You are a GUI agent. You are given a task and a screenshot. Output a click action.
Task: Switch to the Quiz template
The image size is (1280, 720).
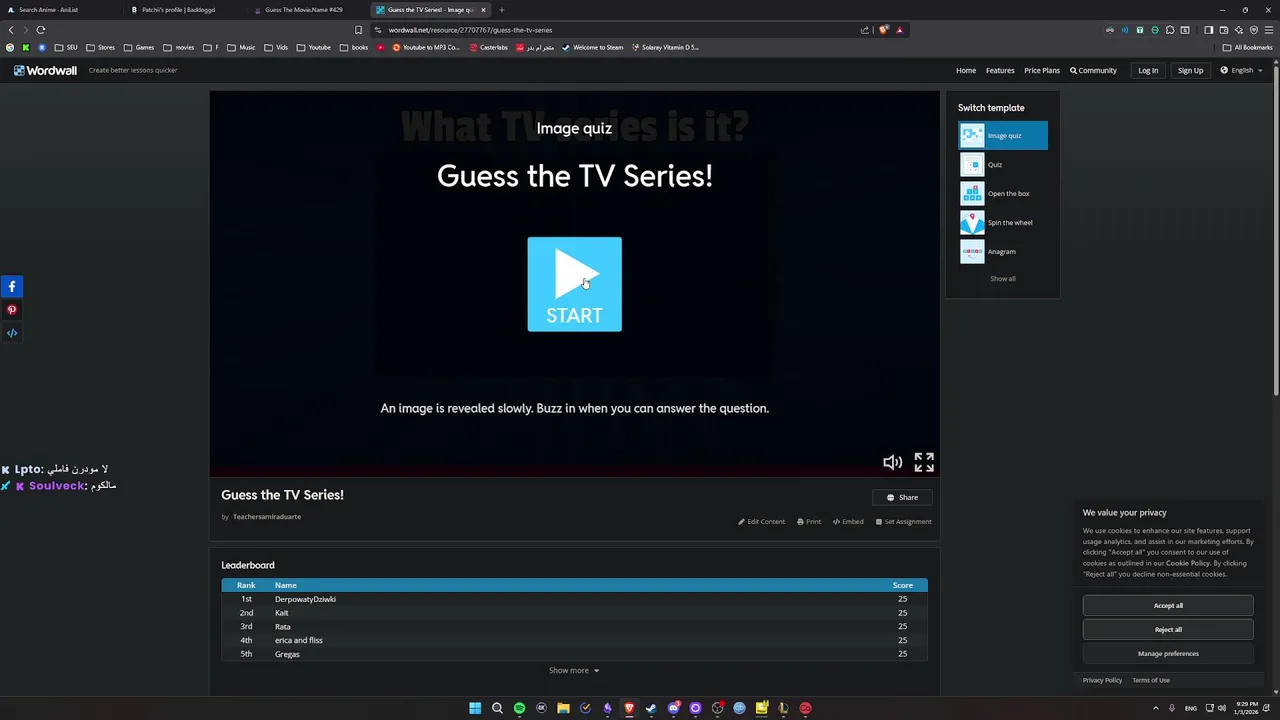(1003, 164)
